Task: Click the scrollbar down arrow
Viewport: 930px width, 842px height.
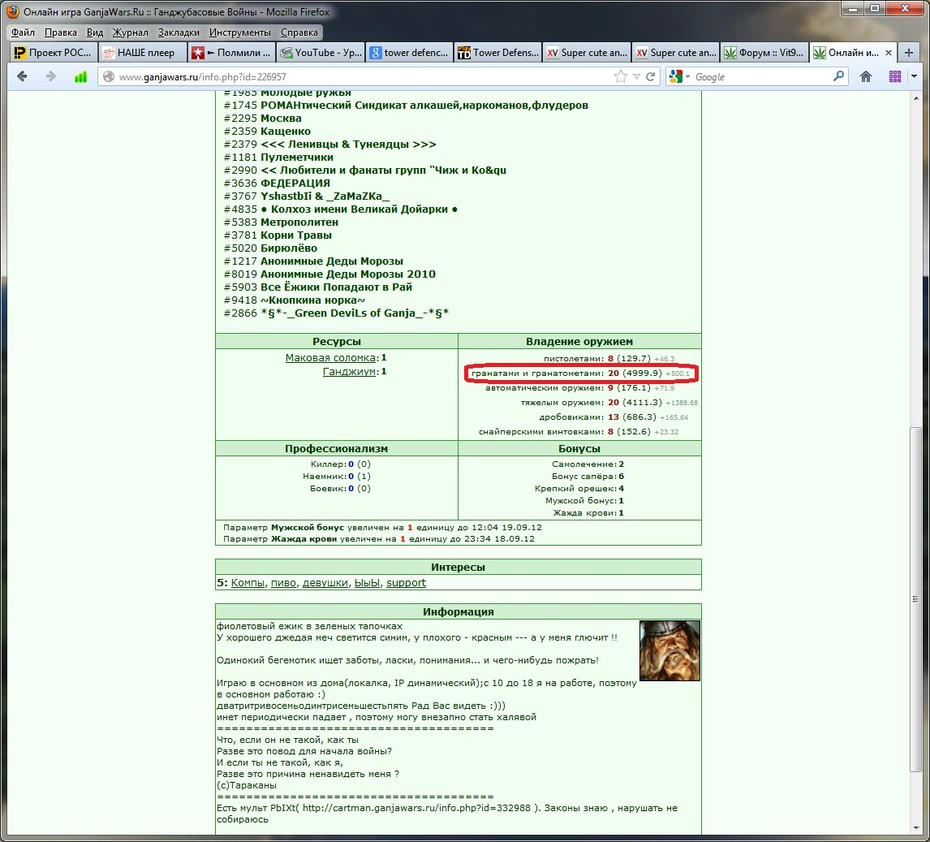Action: [917, 828]
